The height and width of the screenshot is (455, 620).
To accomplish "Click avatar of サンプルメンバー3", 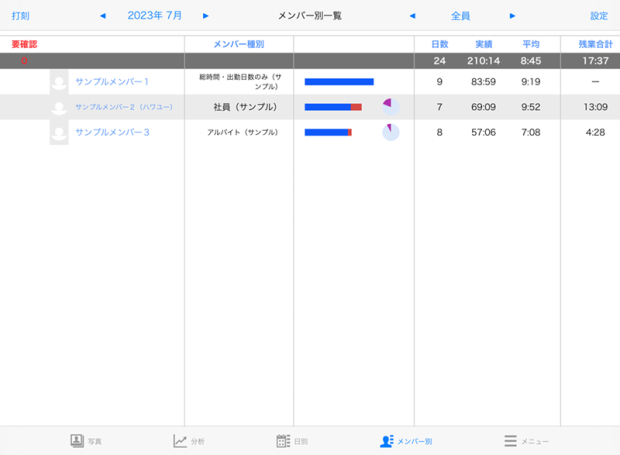I will (x=59, y=132).
